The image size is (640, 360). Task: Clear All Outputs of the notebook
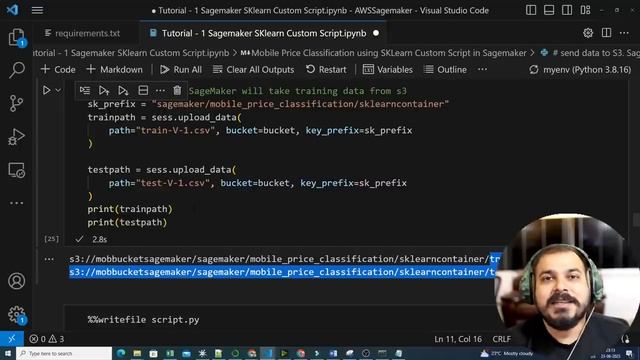click(x=253, y=69)
